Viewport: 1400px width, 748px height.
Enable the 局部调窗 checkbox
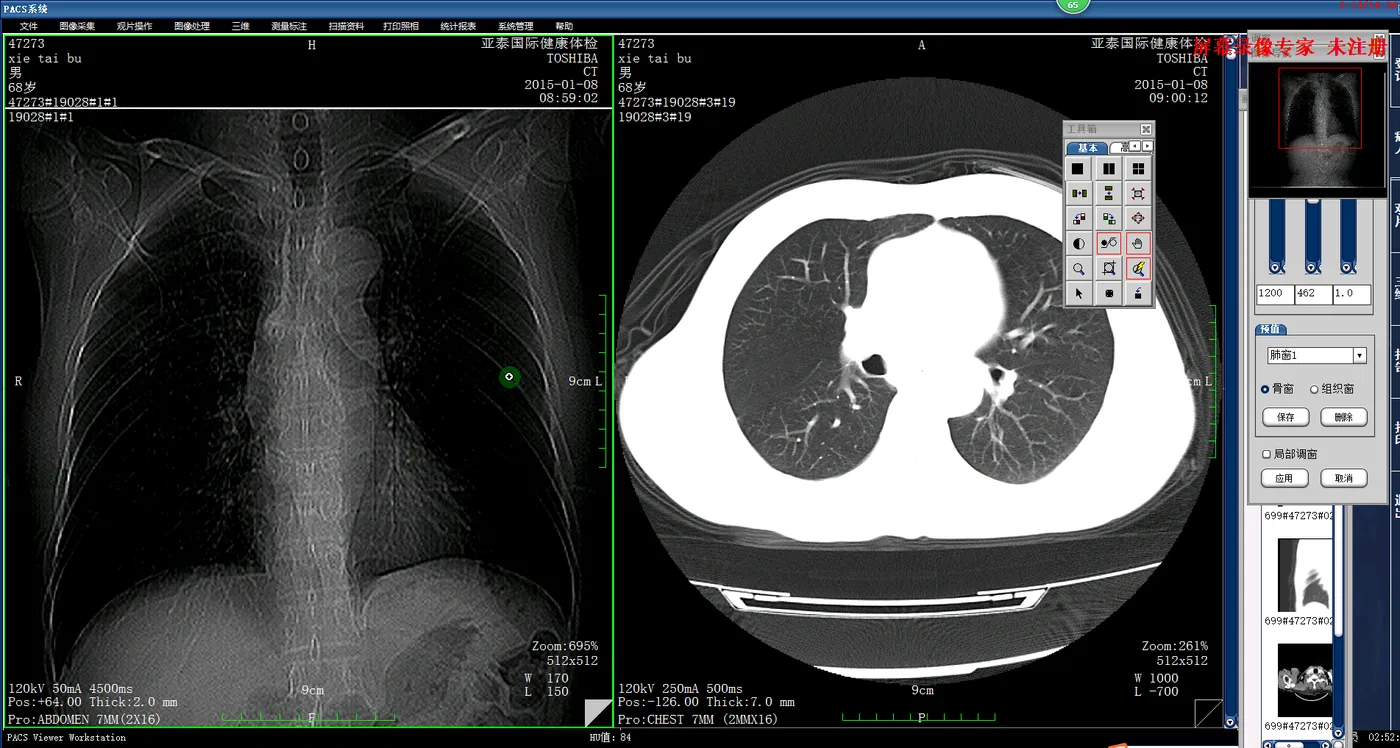[1266, 454]
